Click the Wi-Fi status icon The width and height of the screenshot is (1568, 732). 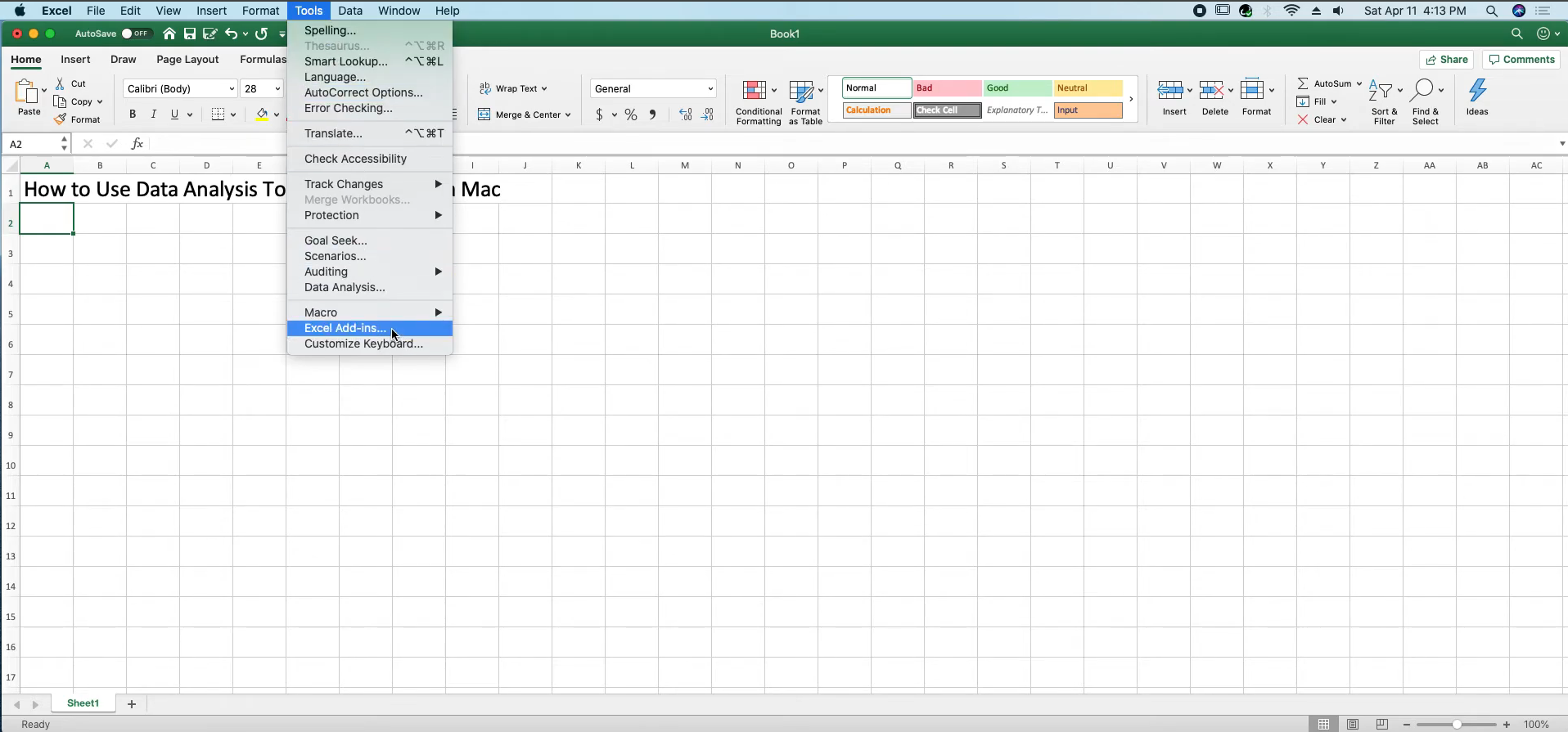(1292, 11)
